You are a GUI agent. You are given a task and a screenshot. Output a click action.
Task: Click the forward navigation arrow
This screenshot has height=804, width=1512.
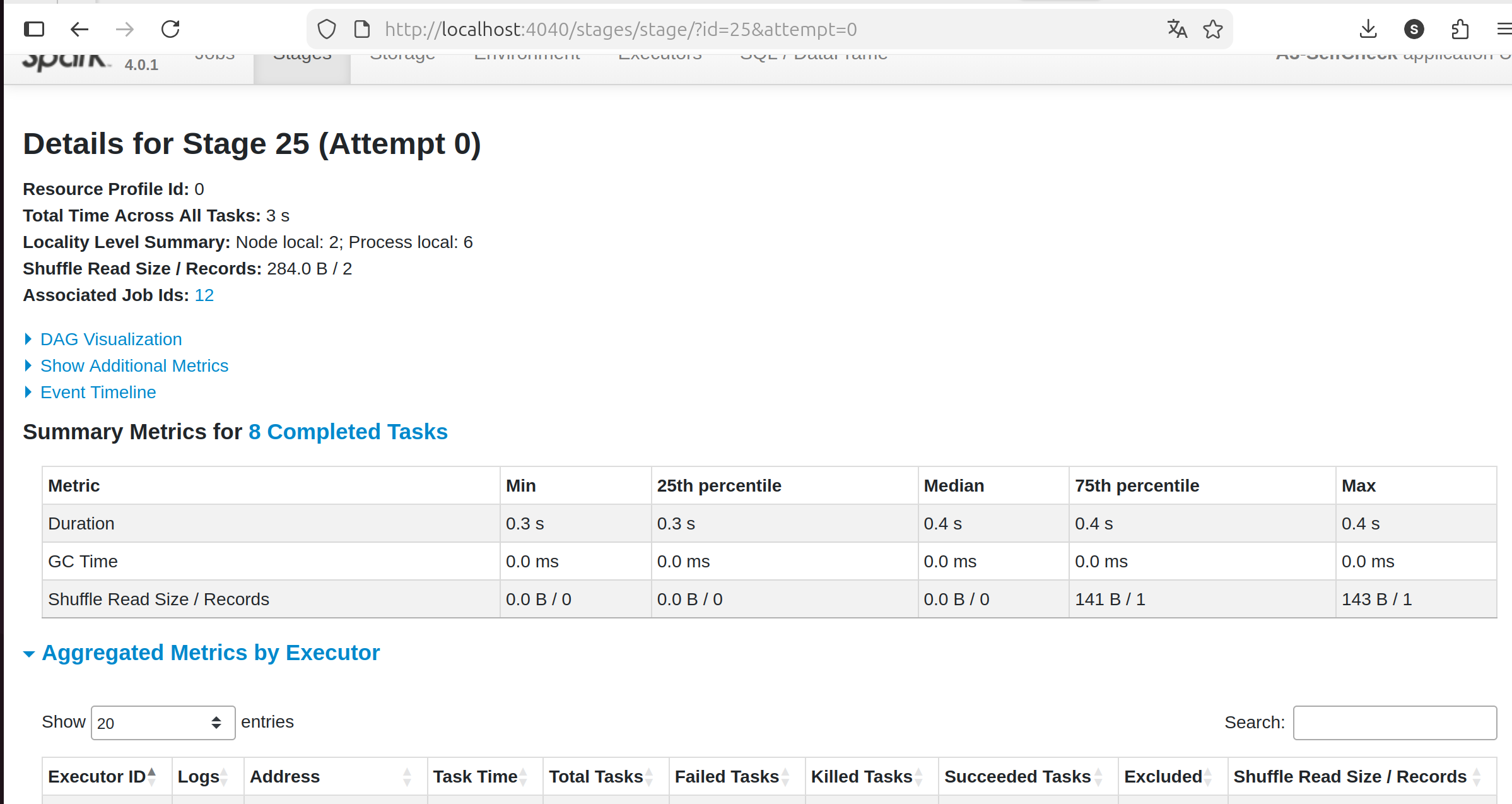pos(124,29)
